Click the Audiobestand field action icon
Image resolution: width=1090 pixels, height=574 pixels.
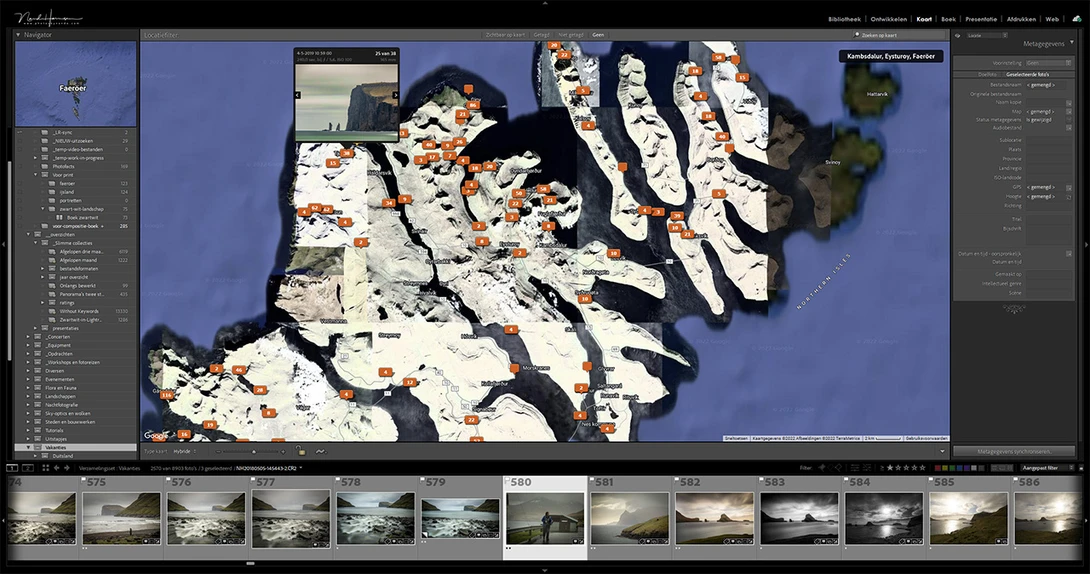[x=1068, y=128]
